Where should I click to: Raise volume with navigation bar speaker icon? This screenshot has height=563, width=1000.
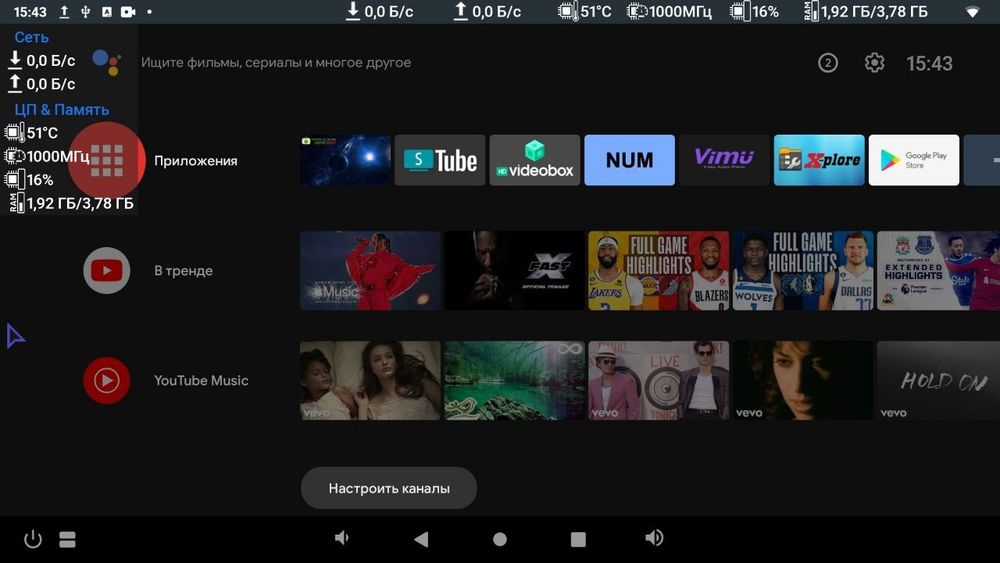[654, 538]
